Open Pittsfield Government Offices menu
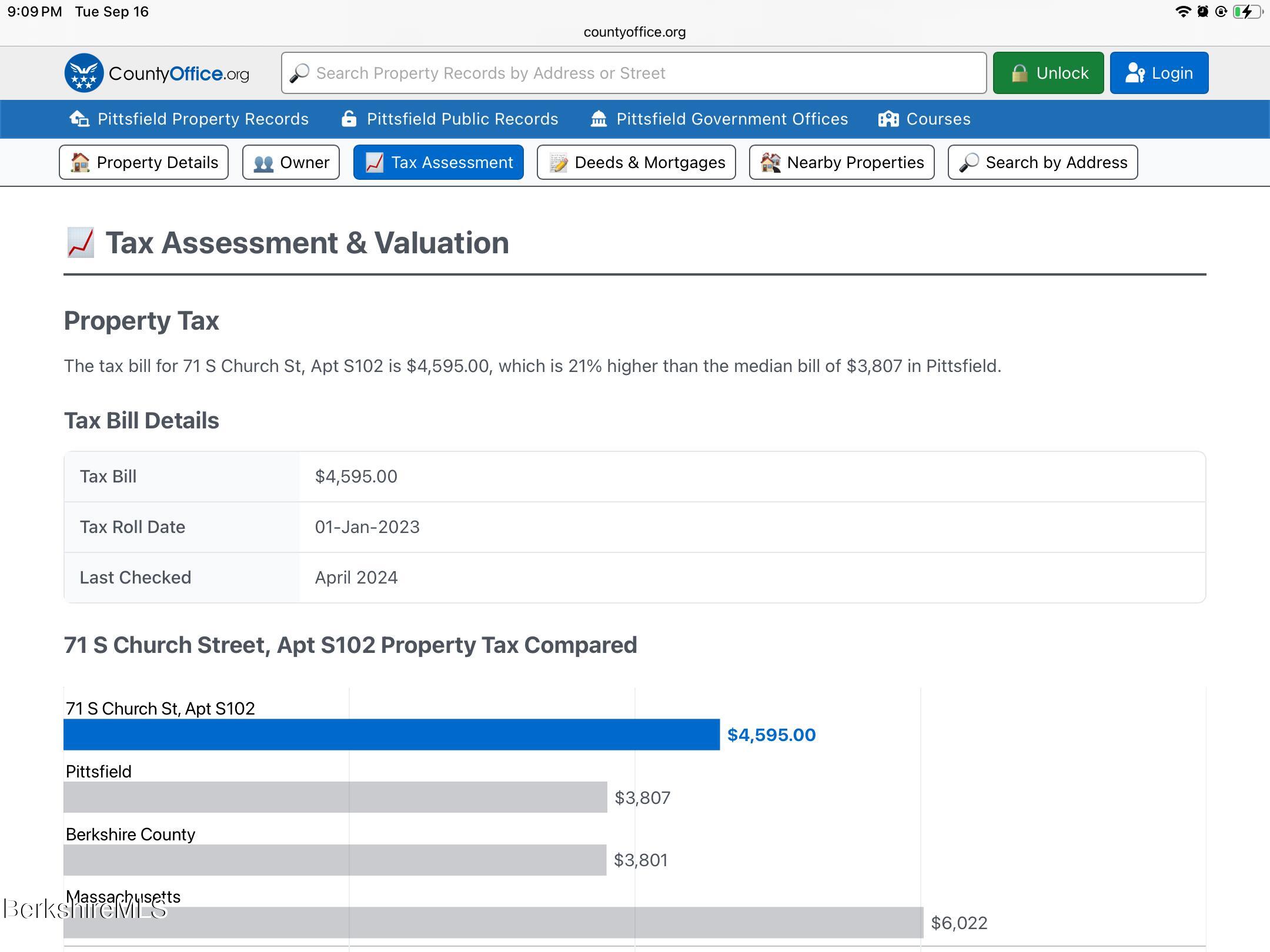Screen dimensions: 1270x952 pos(731,119)
